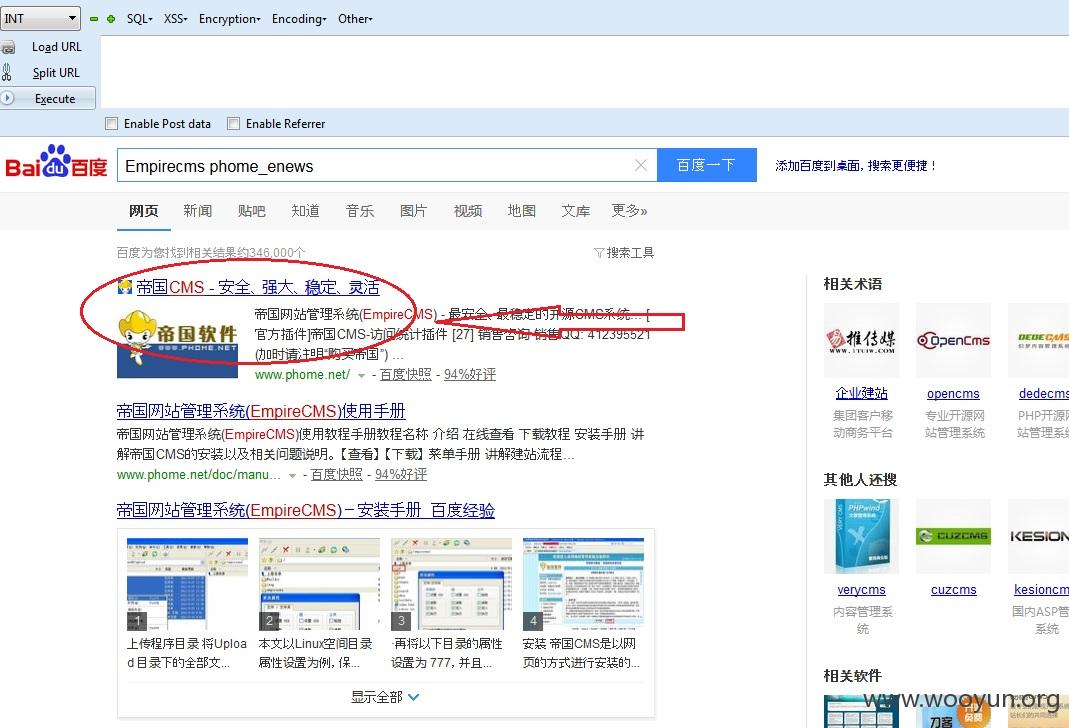Click the OpenCms logo image
The image size is (1069, 728).
pyautogui.click(x=953, y=340)
